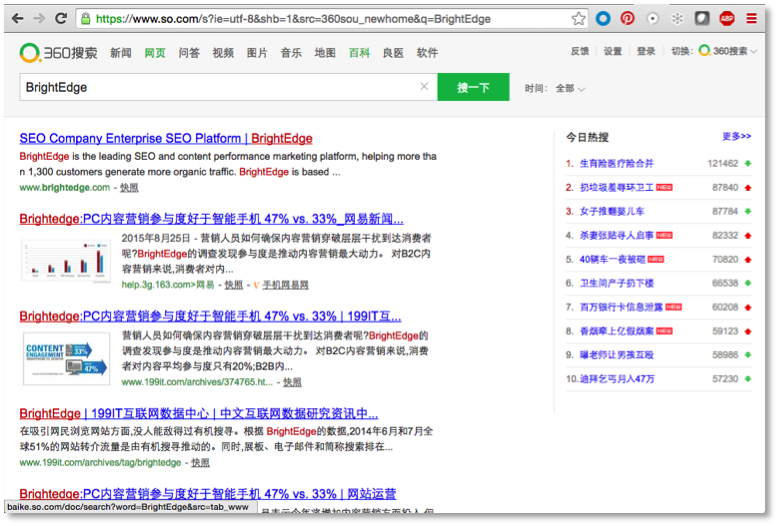Open the 设置 link
The height and width of the screenshot is (526, 779).
(x=613, y=51)
